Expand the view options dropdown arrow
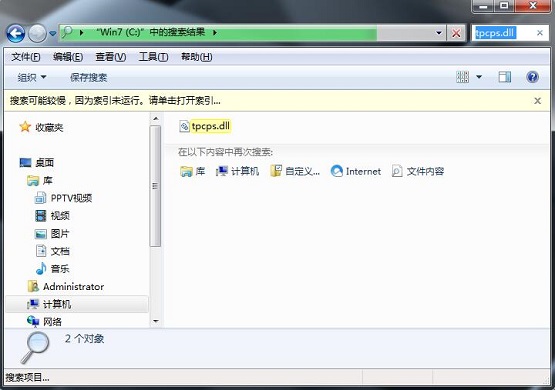555x390 pixels. [479, 77]
